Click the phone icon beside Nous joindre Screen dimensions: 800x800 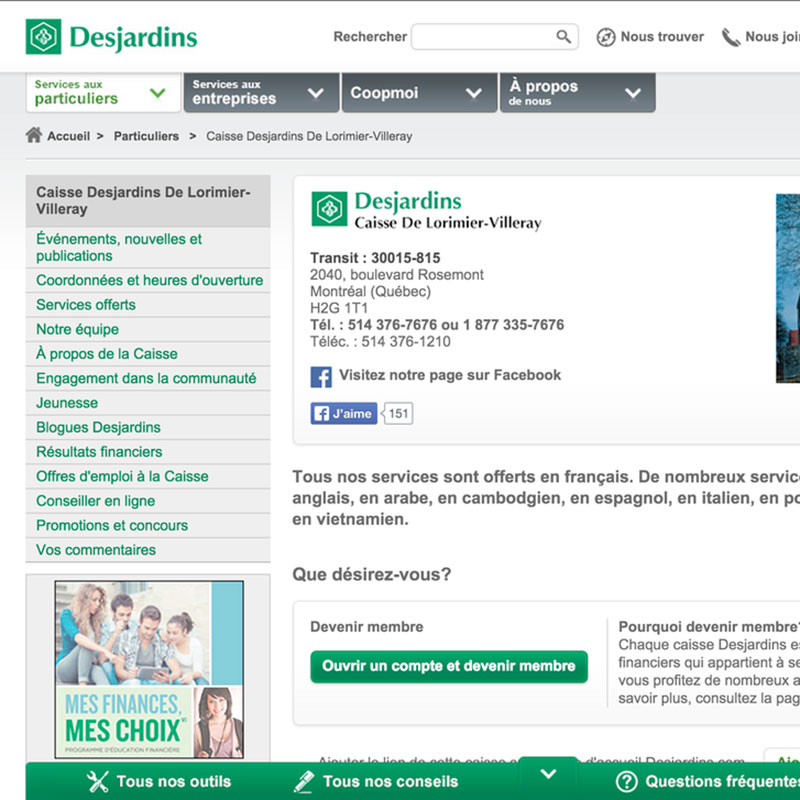pos(731,37)
